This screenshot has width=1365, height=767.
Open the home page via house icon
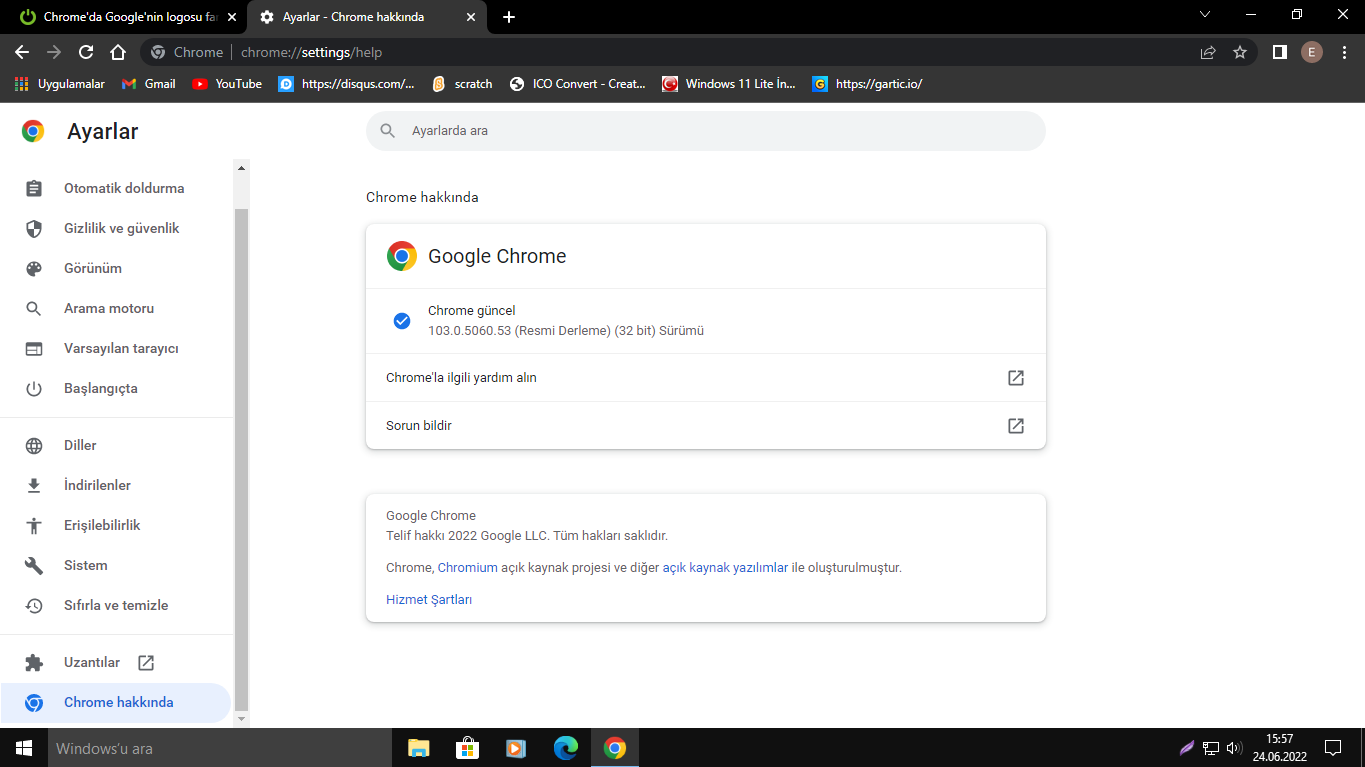pos(118,52)
